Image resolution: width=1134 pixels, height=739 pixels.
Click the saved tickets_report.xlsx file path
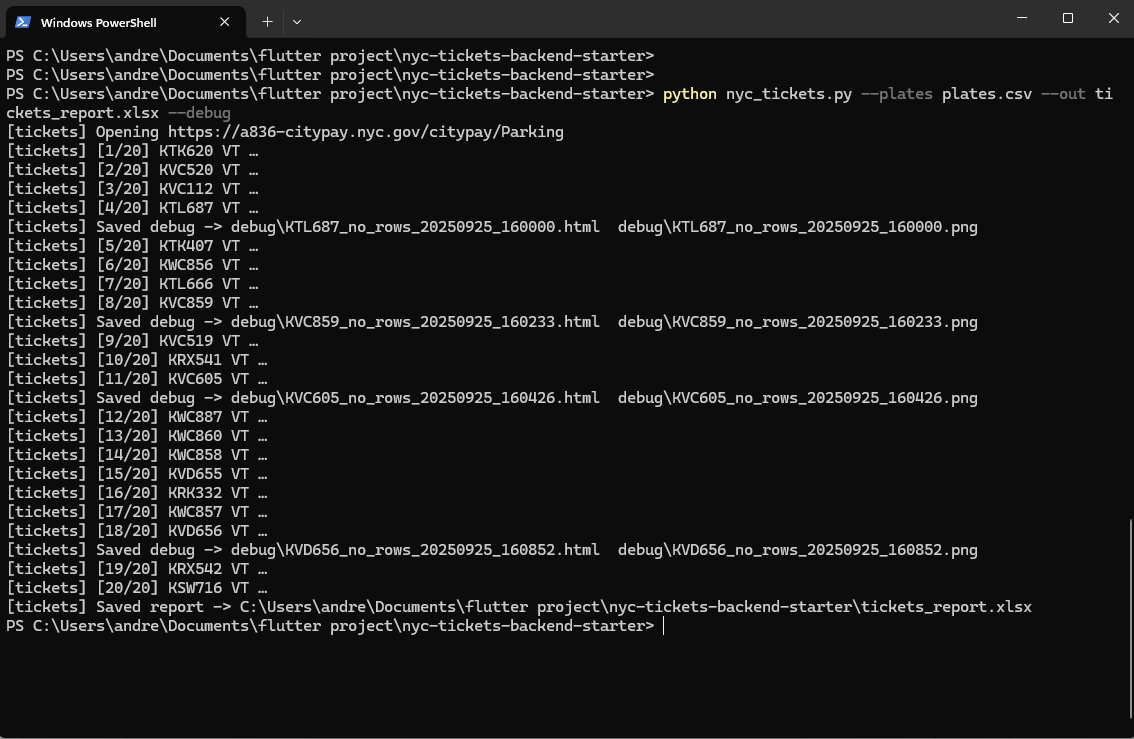(x=635, y=607)
